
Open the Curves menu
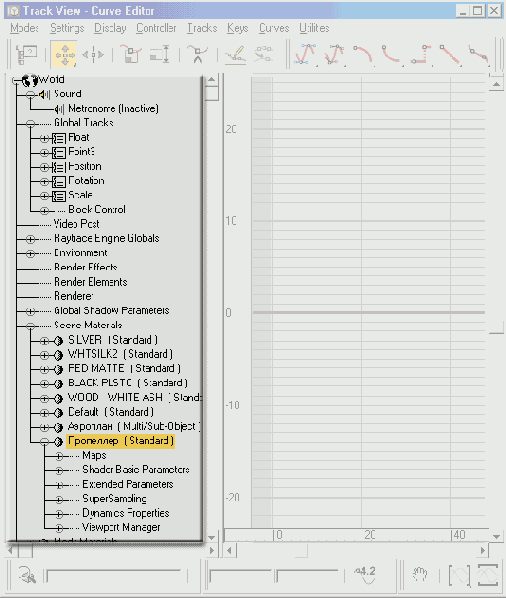point(274,28)
